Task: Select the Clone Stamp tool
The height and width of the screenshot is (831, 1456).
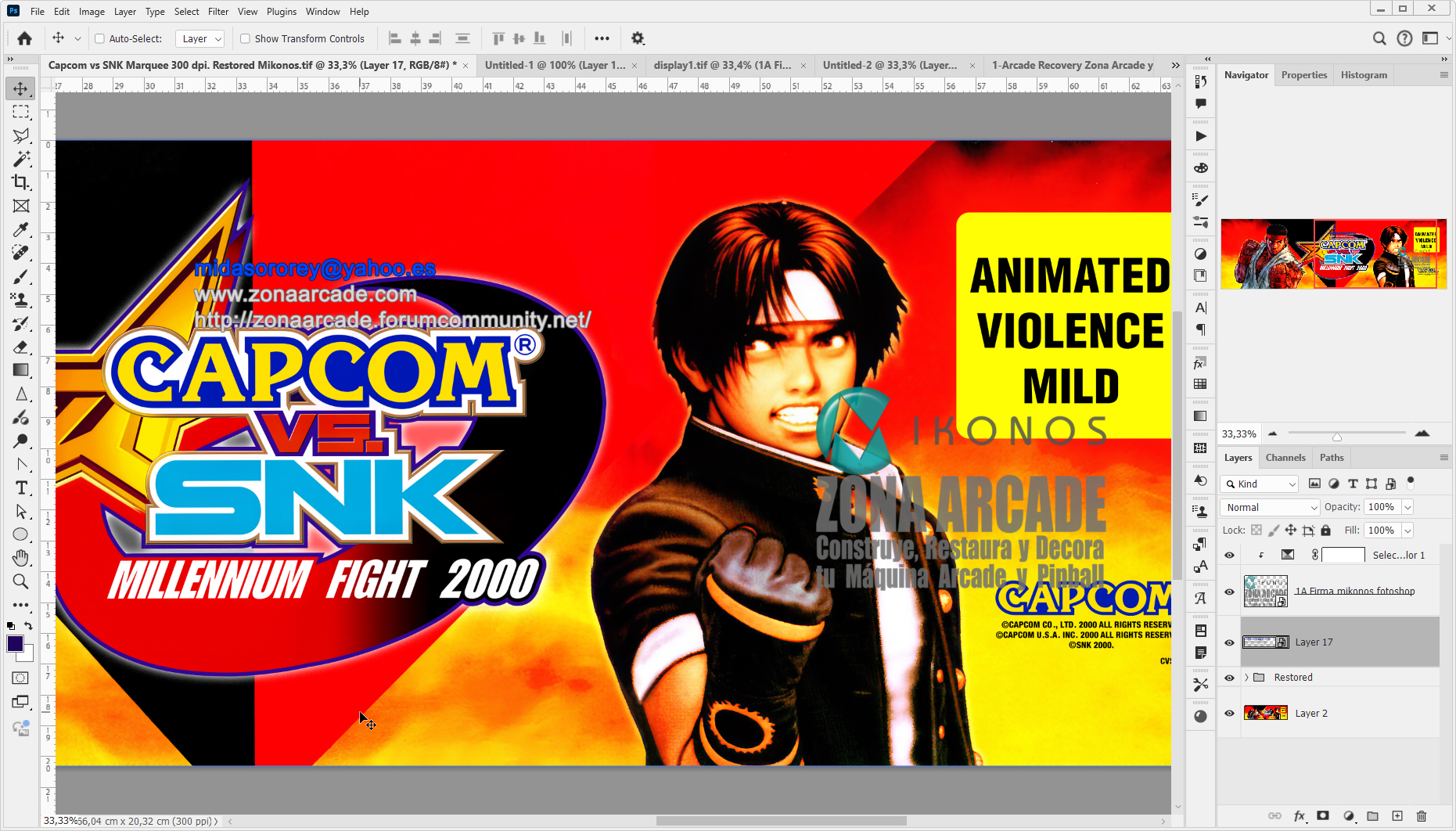Action: (21, 300)
